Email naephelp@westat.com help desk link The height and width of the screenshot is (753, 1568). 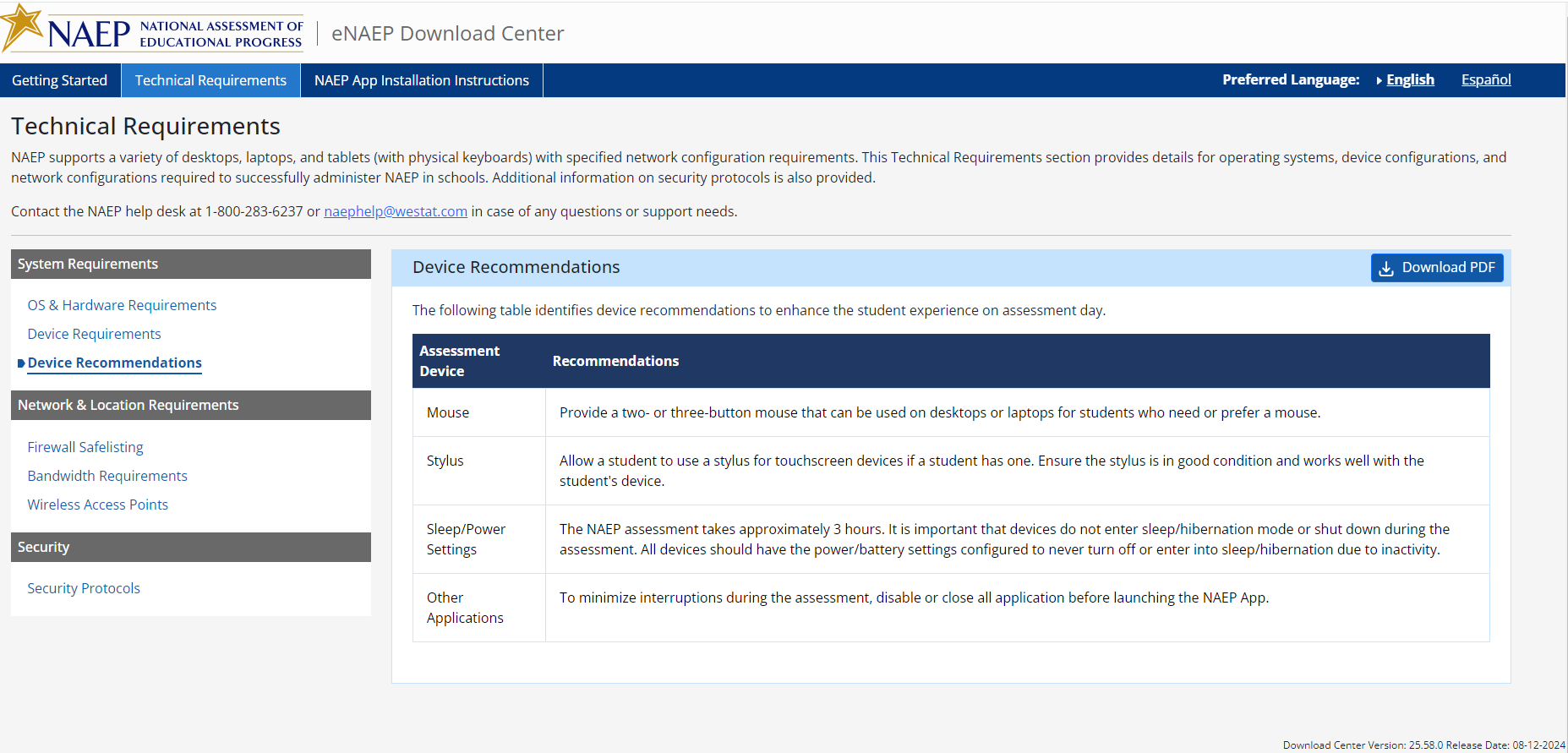(x=395, y=211)
